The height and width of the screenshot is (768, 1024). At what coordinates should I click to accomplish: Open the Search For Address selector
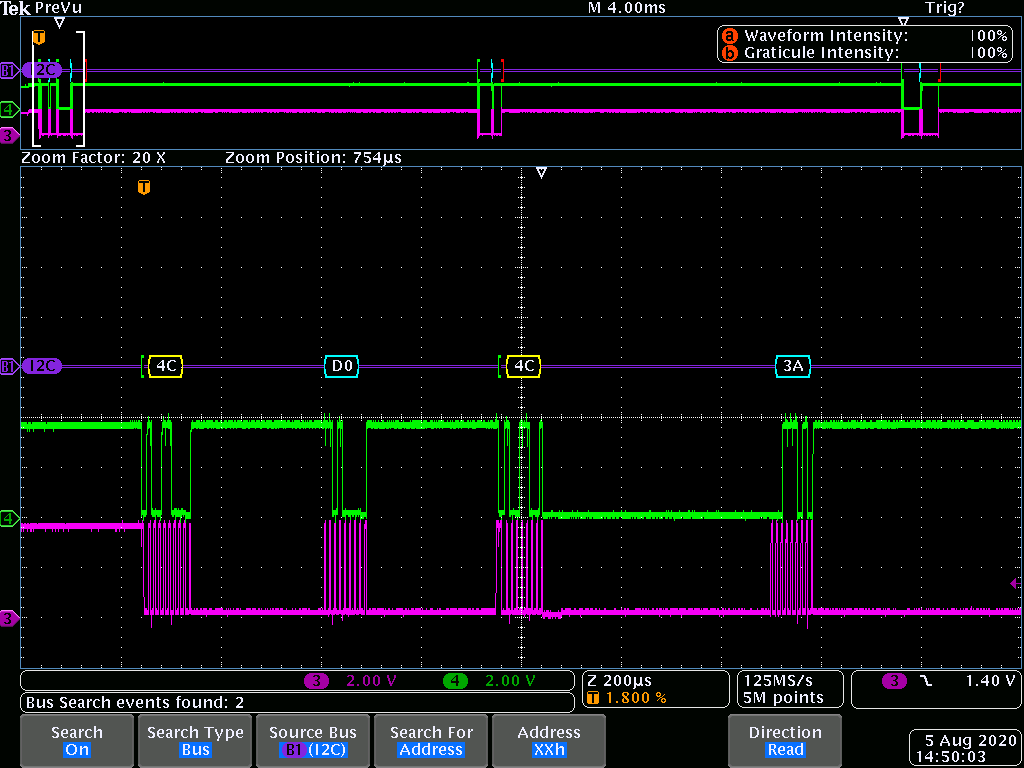point(430,741)
